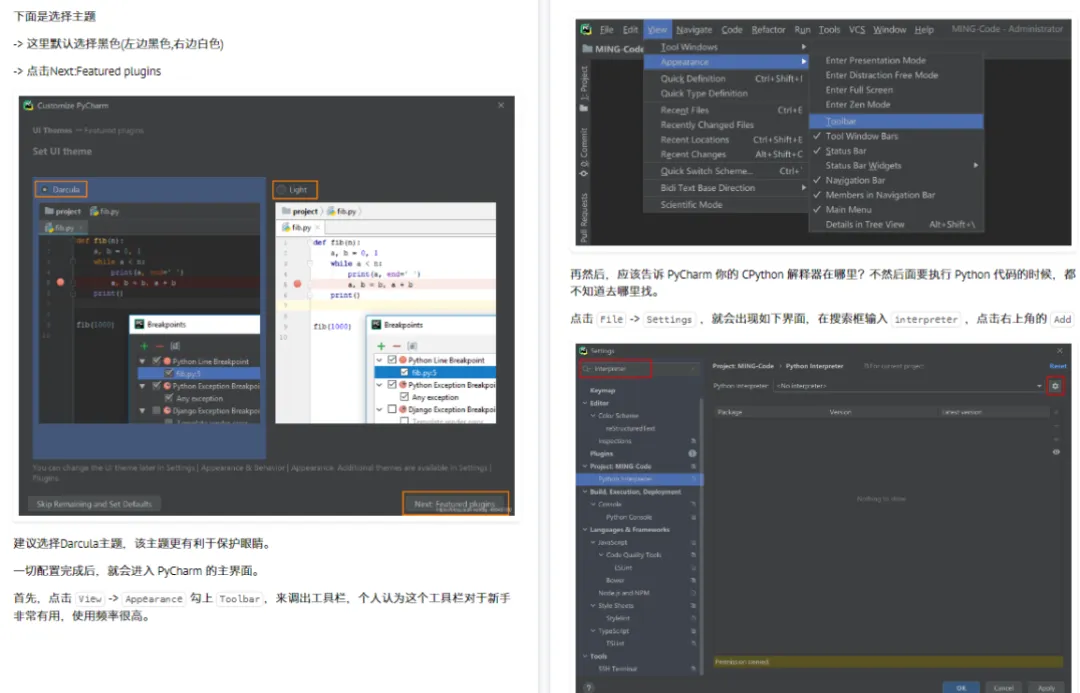1080x693 pixels.
Task: Select the Light theme radio button
Action: click(281, 189)
